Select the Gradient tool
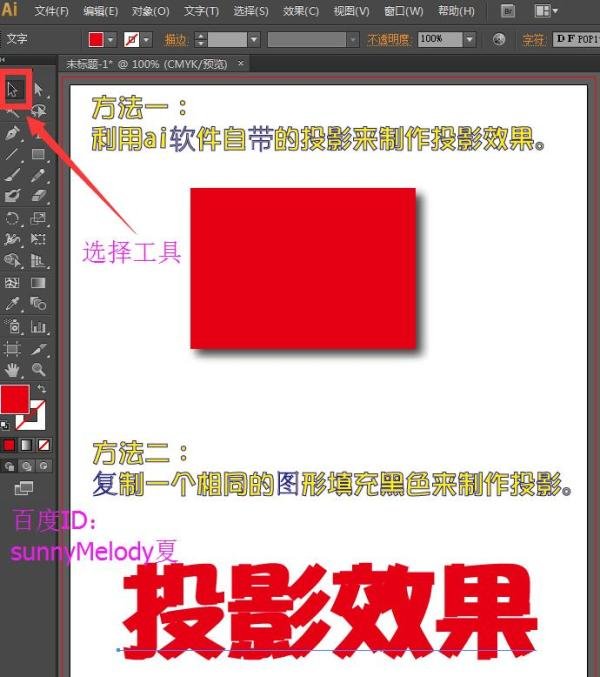 click(x=38, y=283)
